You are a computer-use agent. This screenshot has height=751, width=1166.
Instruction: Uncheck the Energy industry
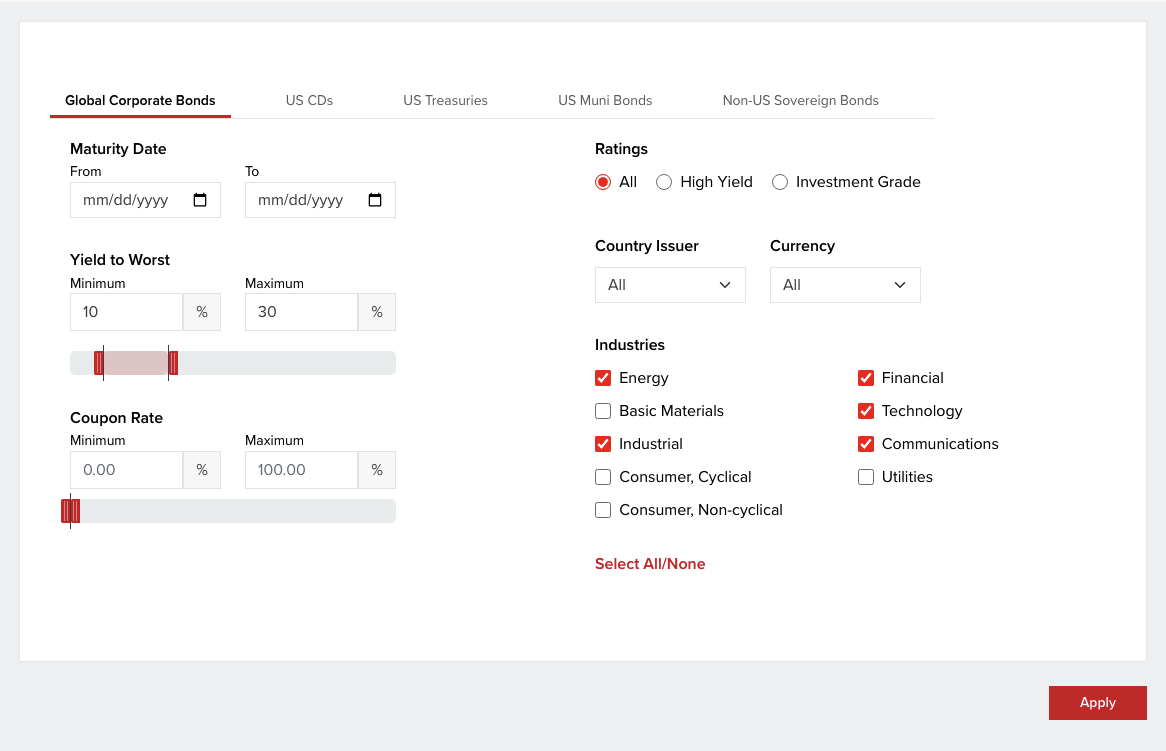(603, 378)
